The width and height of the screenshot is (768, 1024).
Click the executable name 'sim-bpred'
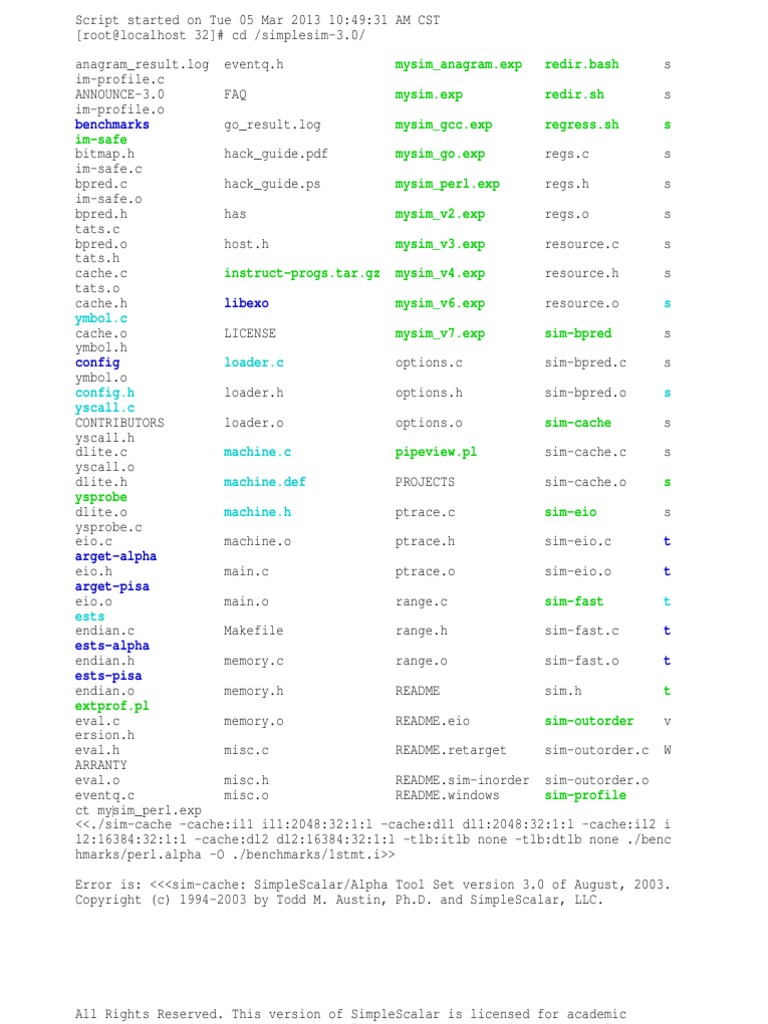coord(578,334)
